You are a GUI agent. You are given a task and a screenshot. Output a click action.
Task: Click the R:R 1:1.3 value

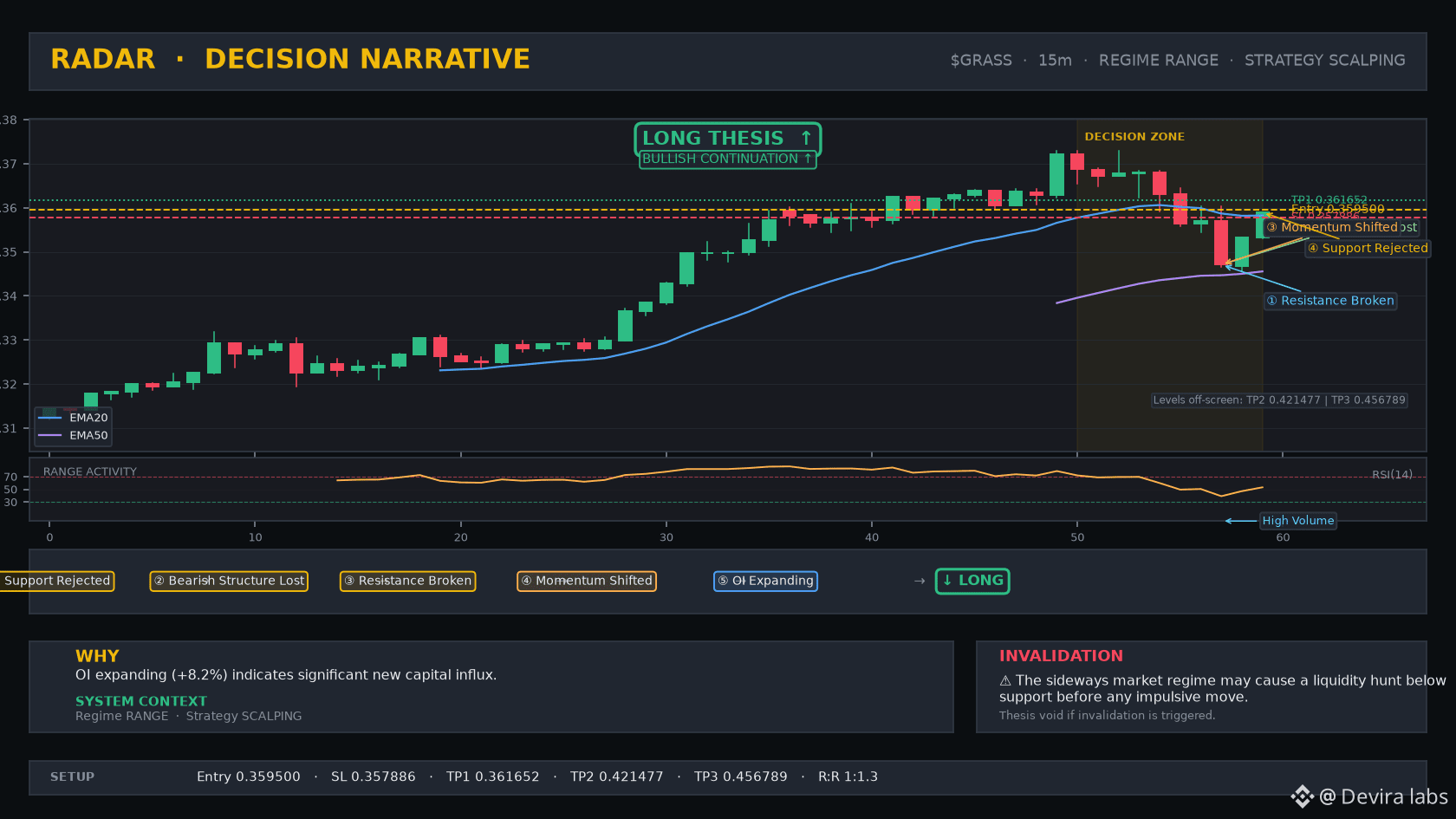coord(848,777)
